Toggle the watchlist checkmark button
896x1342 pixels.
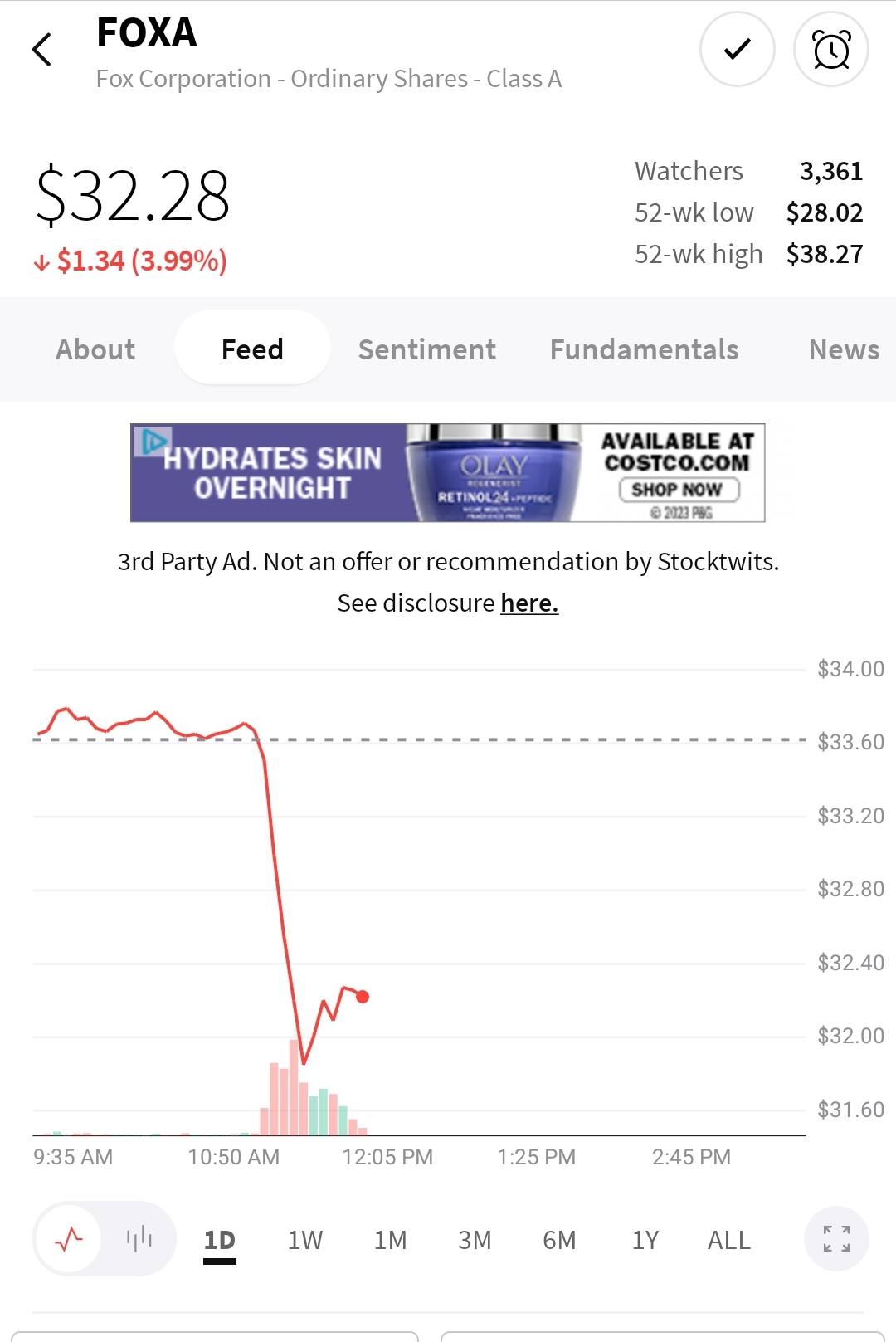pos(737,50)
